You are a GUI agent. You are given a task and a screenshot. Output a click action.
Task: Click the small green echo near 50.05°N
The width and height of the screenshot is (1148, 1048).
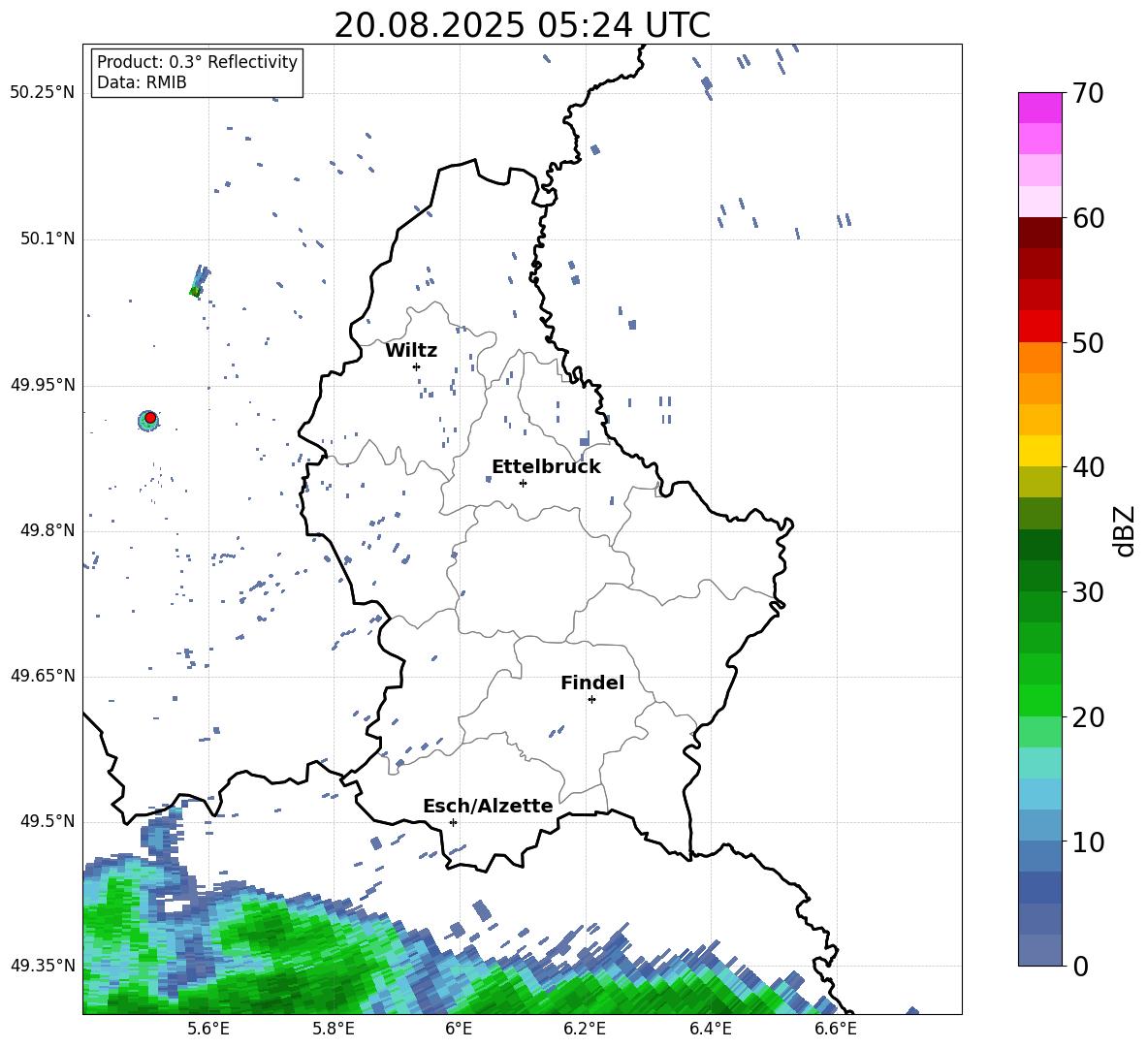pos(195,291)
